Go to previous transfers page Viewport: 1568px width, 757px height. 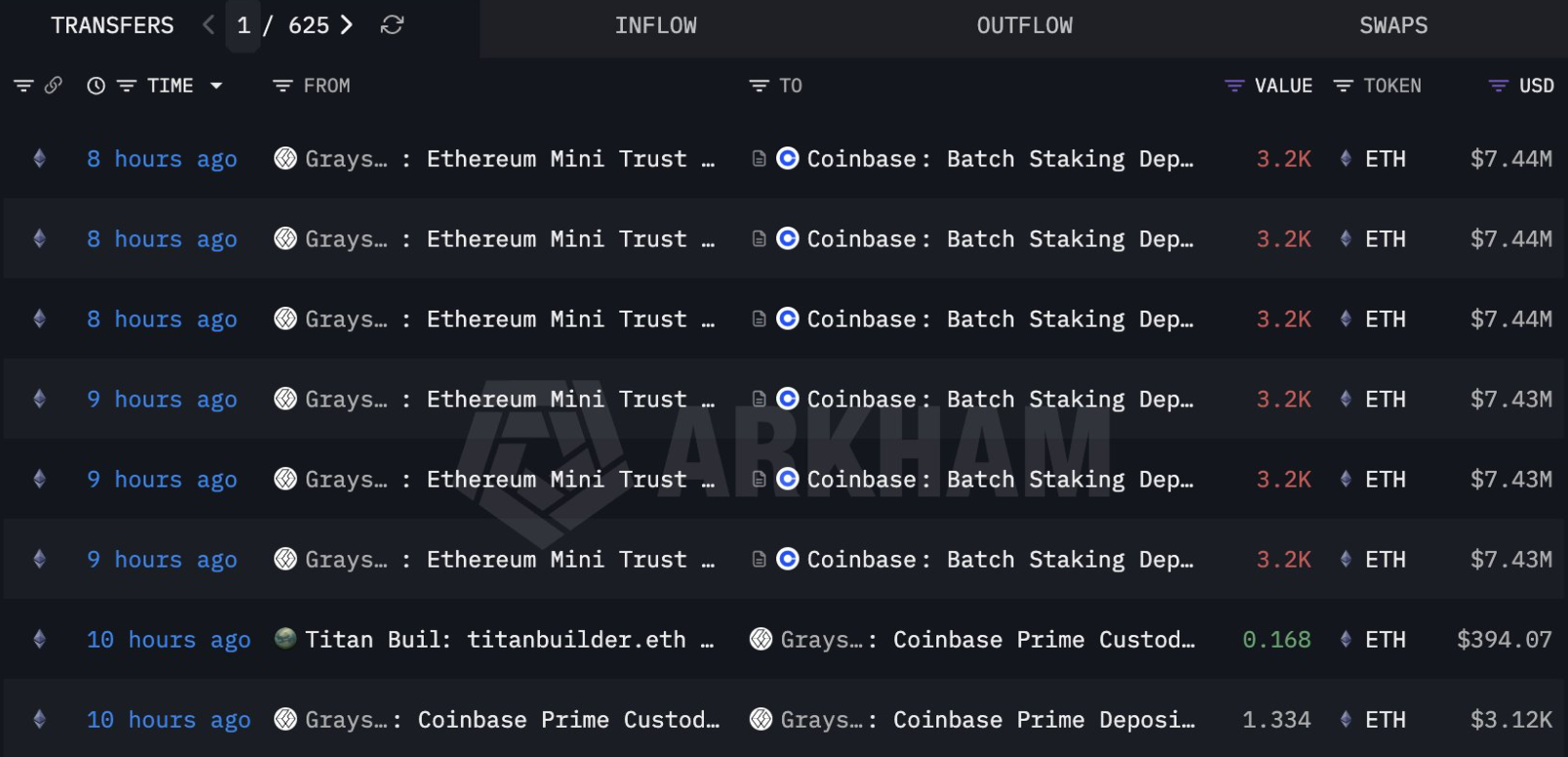(208, 25)
